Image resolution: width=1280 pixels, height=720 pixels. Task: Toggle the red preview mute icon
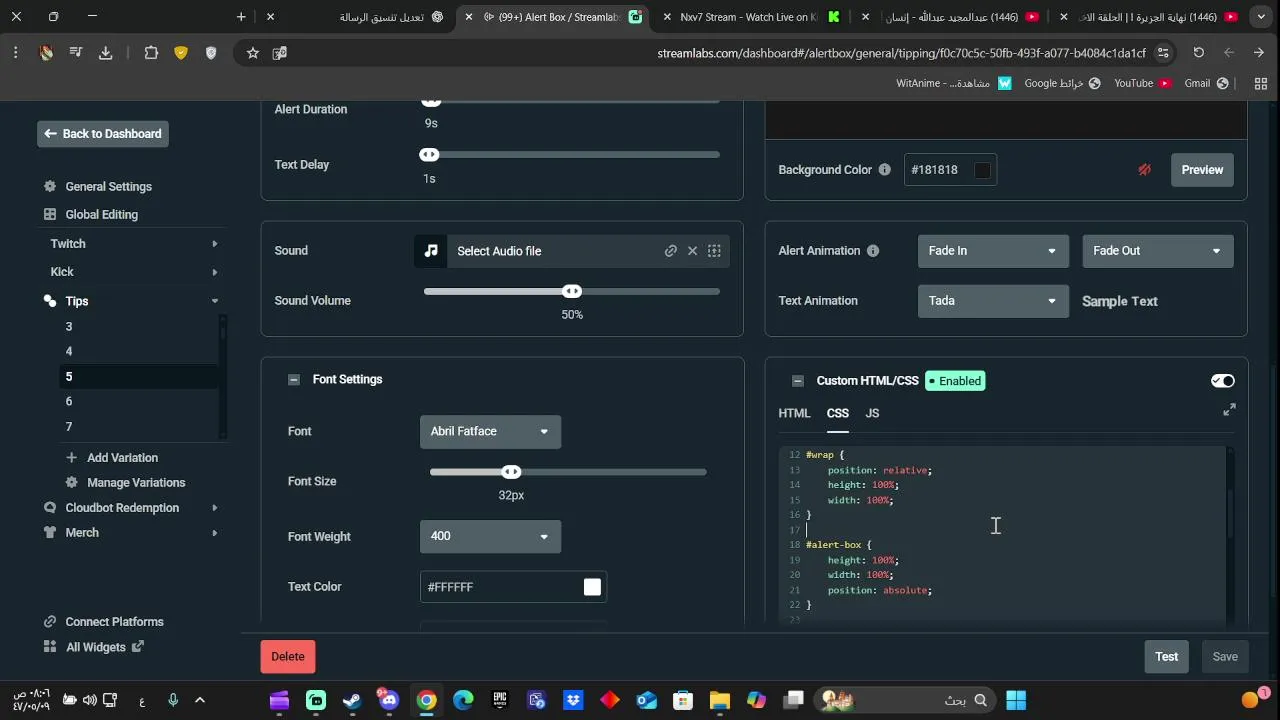tap(1145, 170)
